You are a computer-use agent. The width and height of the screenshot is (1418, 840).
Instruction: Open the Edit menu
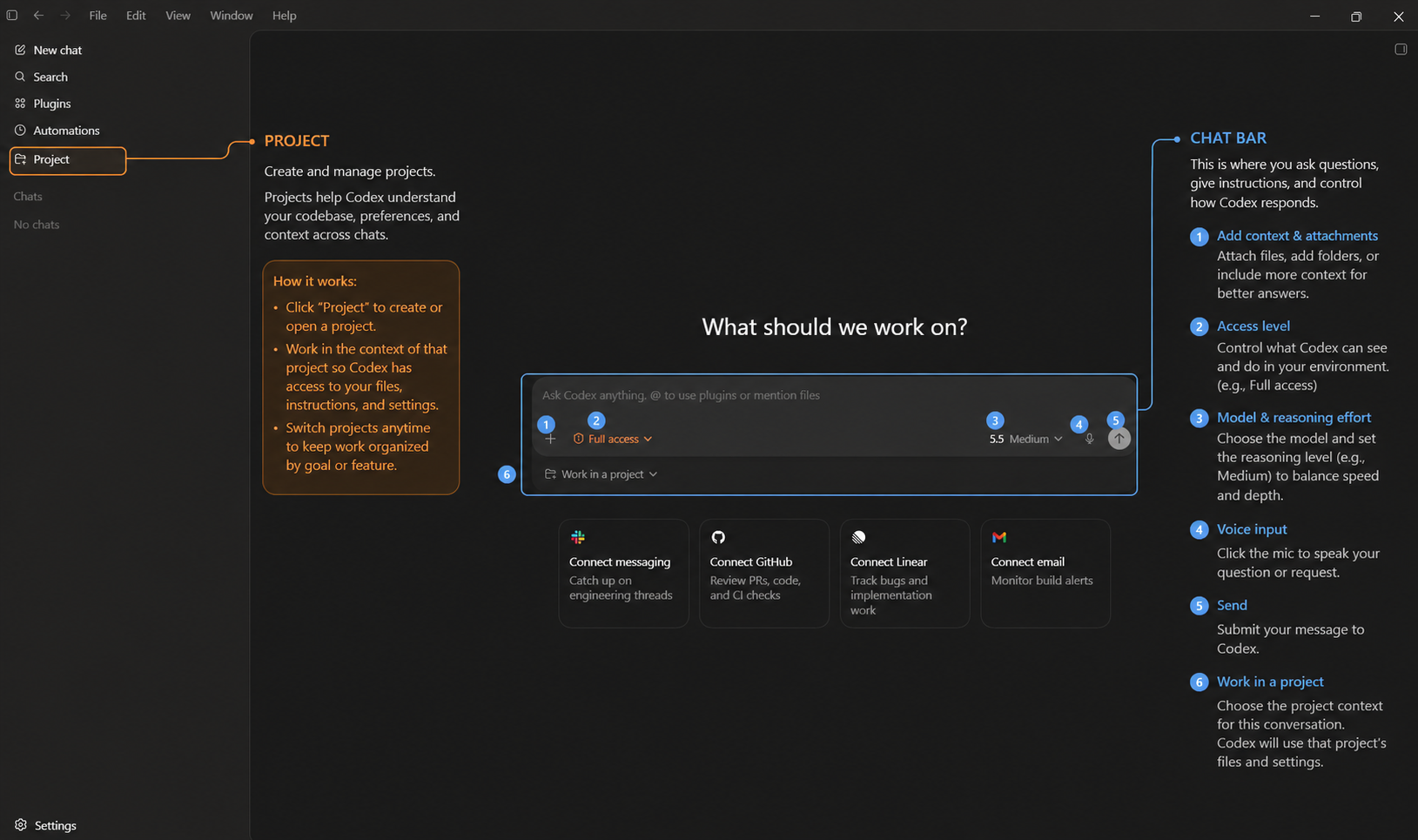tap(136, 16)
